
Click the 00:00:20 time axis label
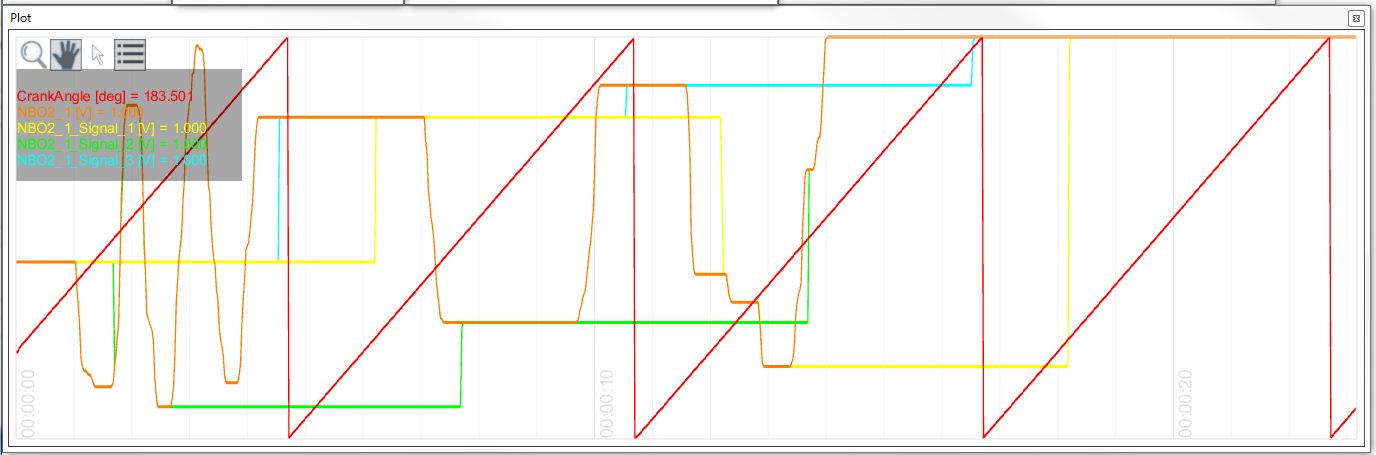click(1185, 402)
